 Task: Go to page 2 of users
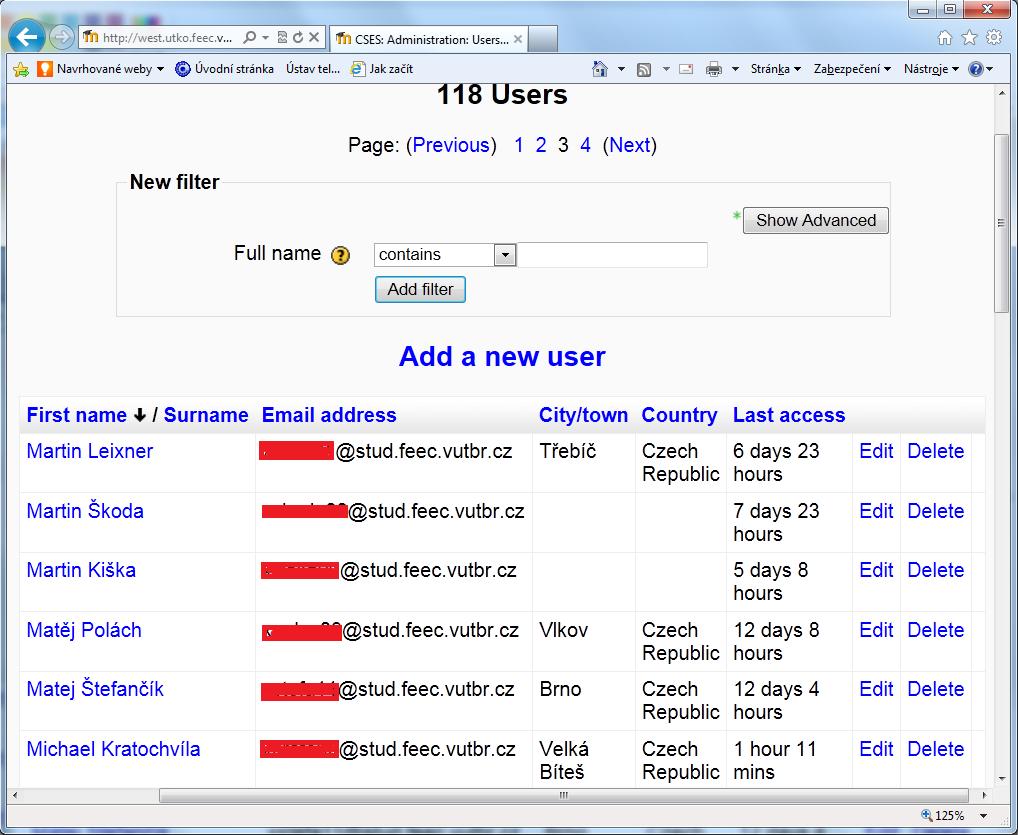[x=541, y=145]
